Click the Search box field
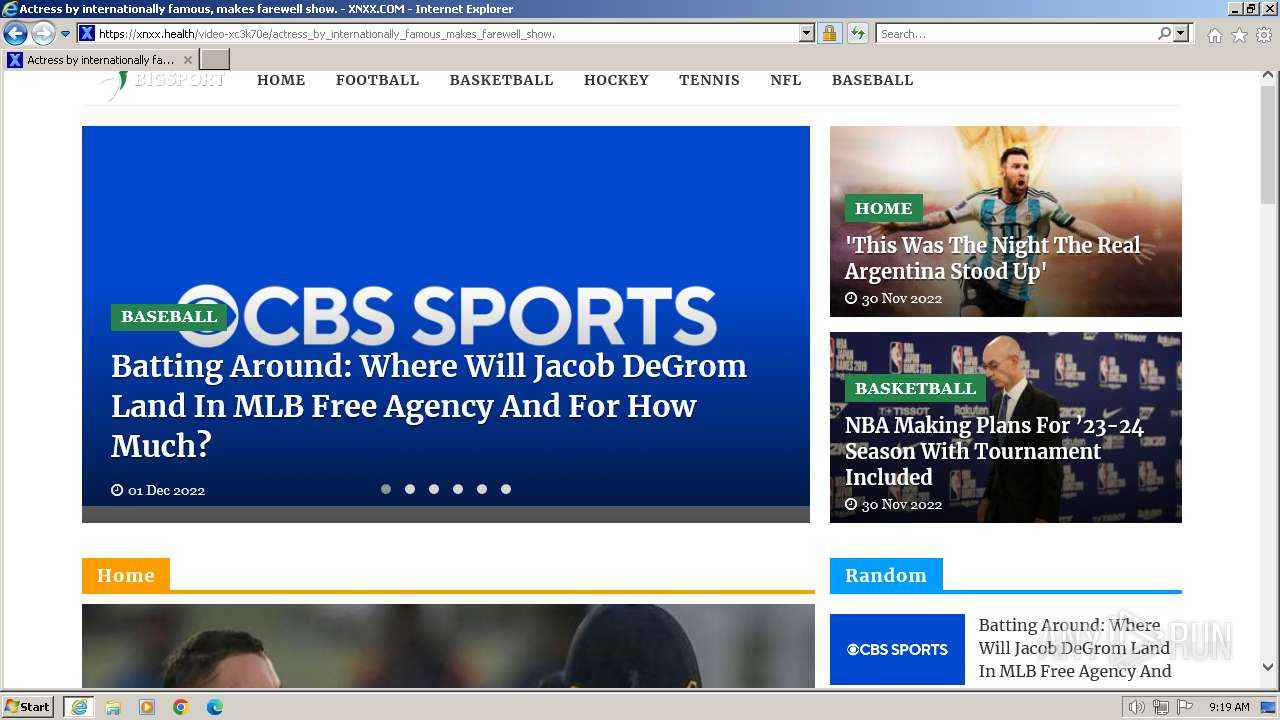Viewport: 1280px width, 720px height. click(1015, 33)
